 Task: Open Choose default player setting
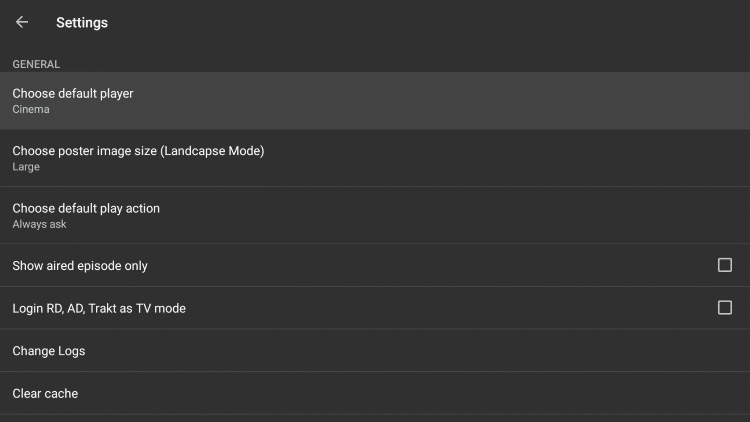tap(73, 93)
